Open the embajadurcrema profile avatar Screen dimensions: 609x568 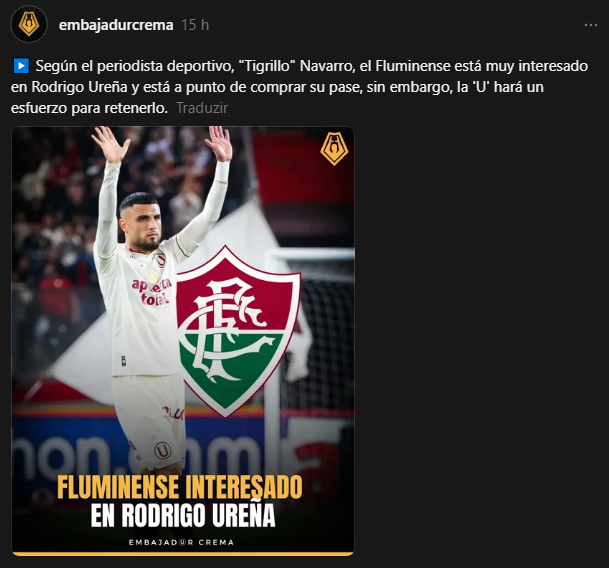(29, 24)
